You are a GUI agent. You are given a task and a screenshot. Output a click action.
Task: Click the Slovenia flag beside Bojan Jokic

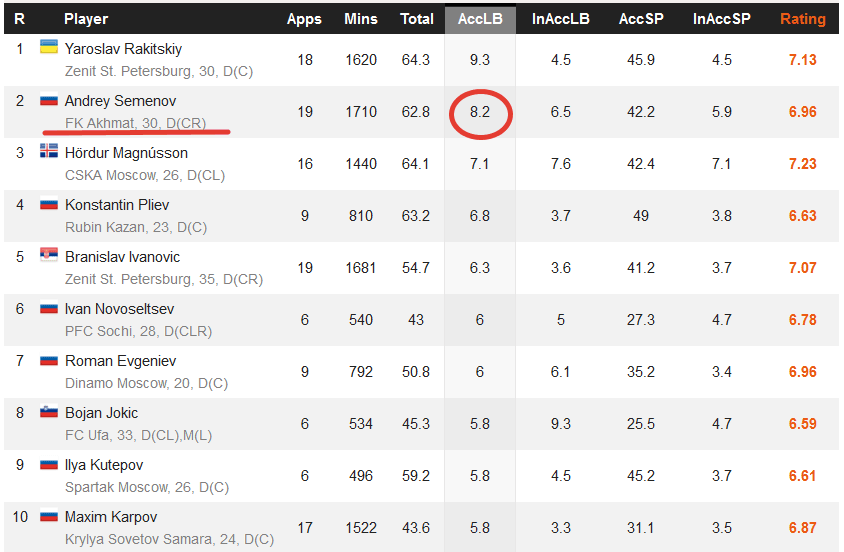(49, 412)
